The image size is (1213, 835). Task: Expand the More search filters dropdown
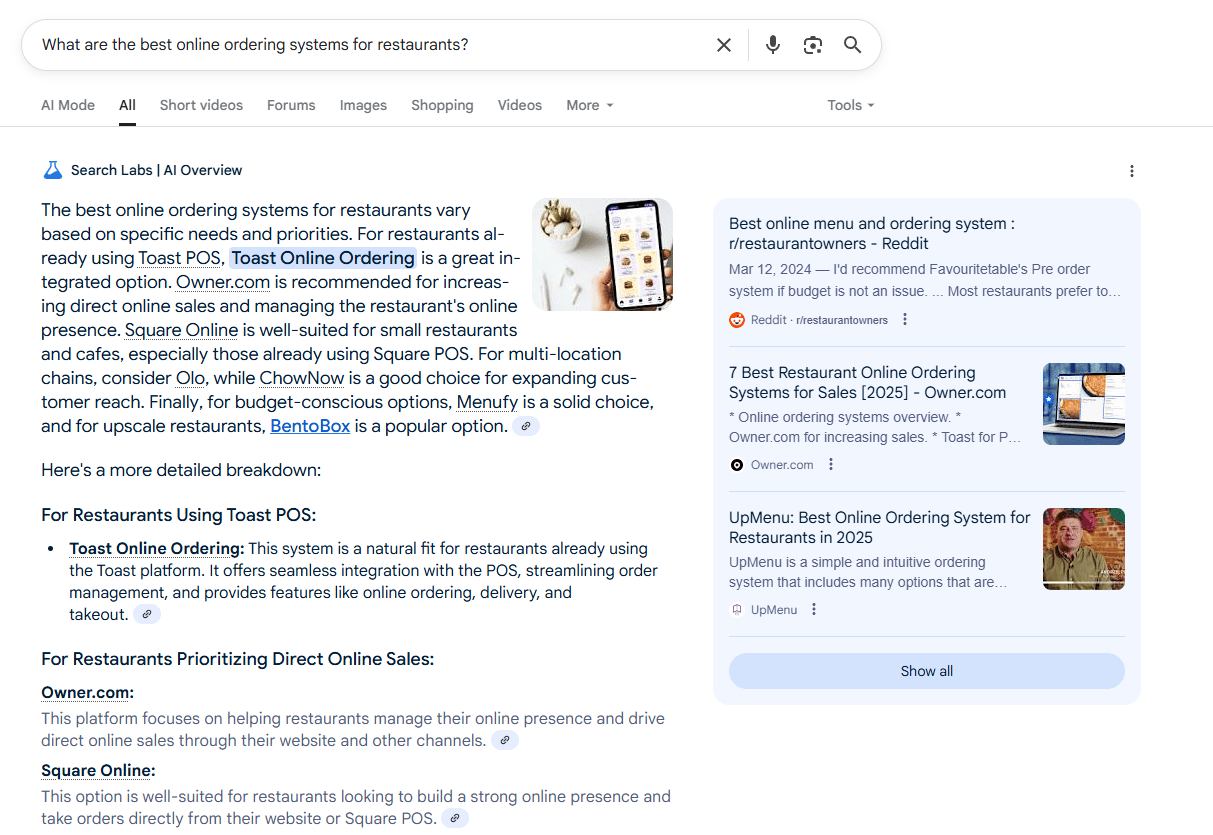[x=589, y=105]
